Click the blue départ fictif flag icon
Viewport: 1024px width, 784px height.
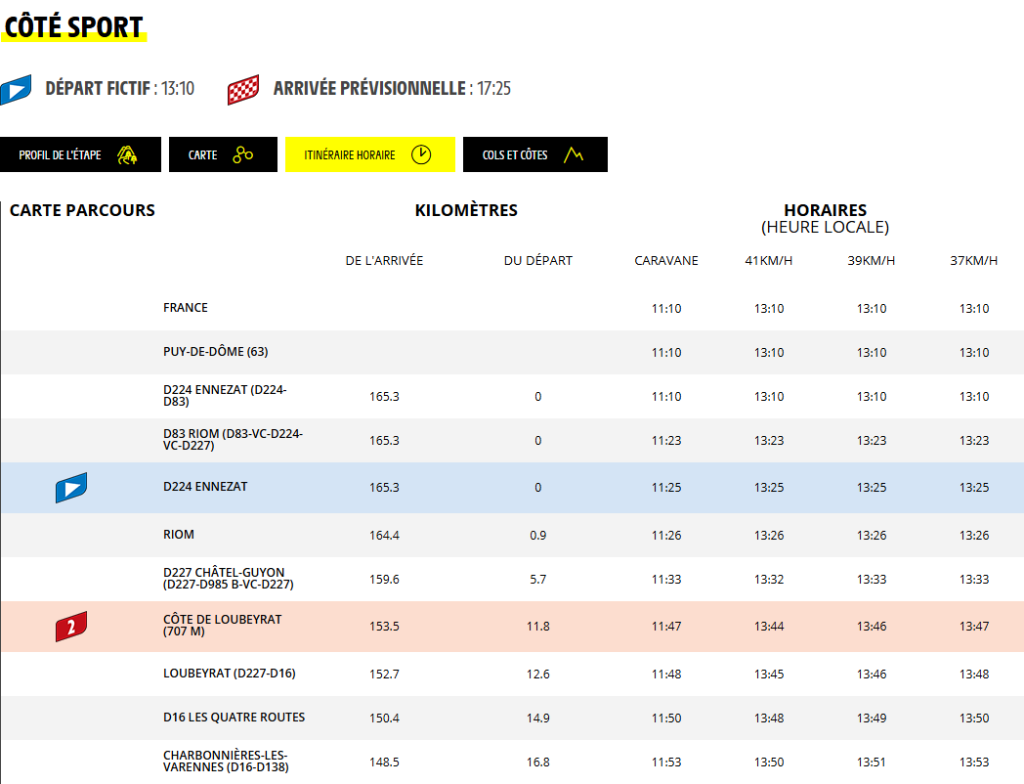tap(16, 89)
